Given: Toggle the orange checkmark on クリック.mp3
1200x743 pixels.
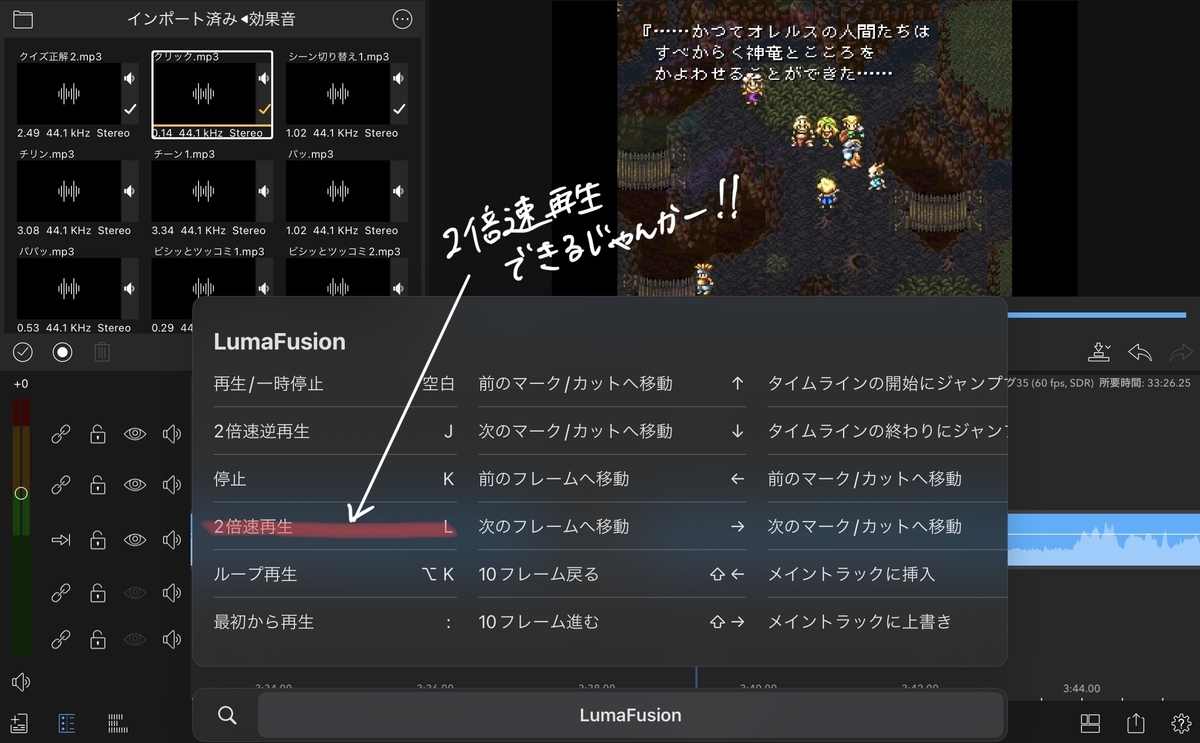Looking at the screenshot, I should click(x=264, y=109).
